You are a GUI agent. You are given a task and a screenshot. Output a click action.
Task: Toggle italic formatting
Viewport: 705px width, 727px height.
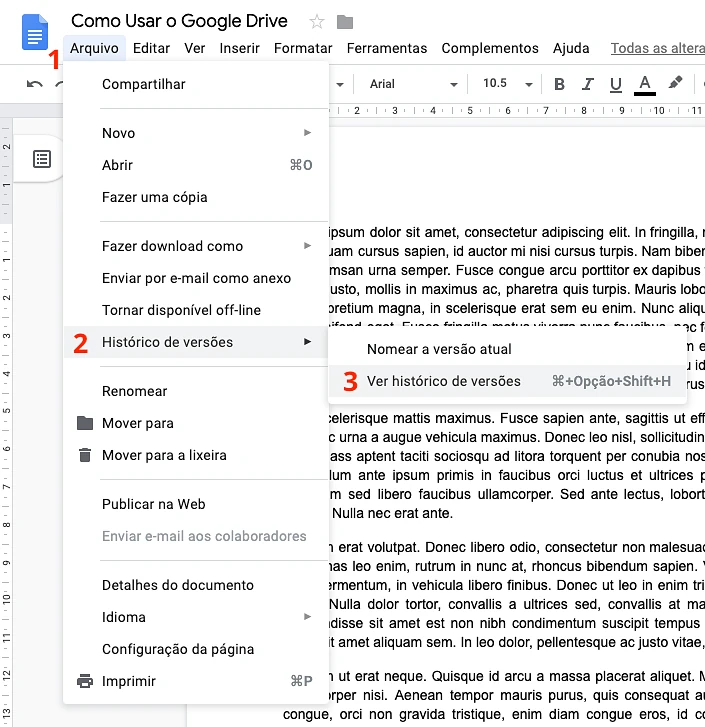pyautogui.click(x=587, y=84)
